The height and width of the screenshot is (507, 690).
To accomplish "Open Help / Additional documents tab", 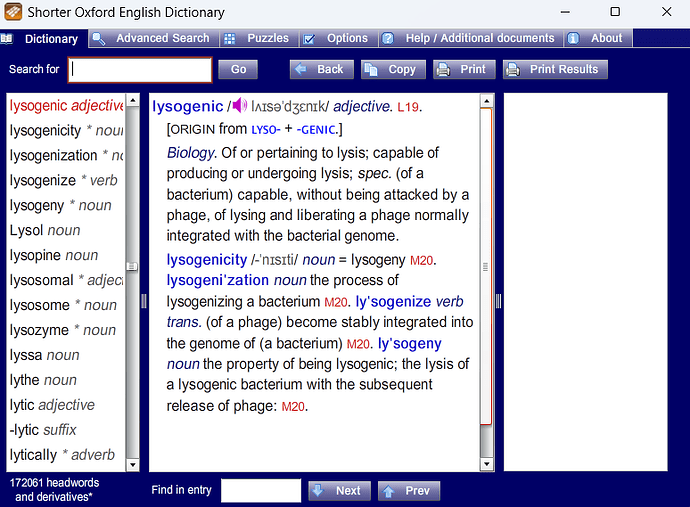I will (470, 38).
